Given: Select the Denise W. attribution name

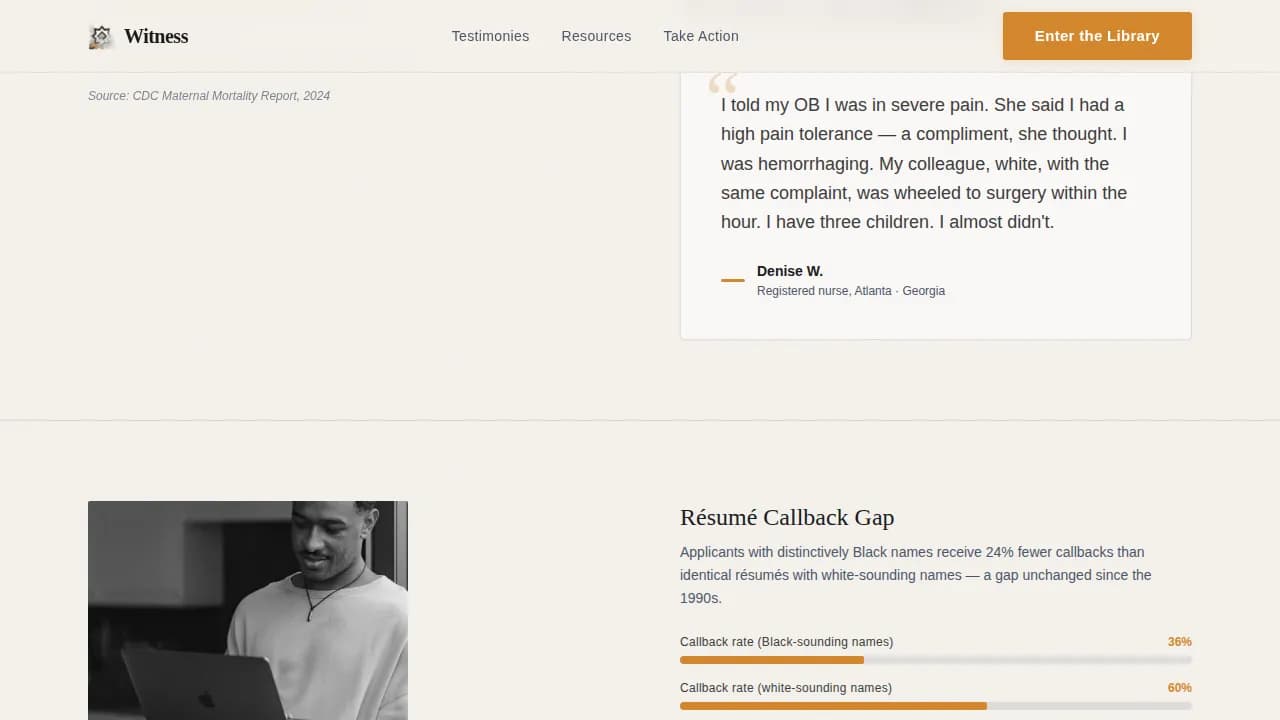Looking at the screenshot, I should click(789, 271).
